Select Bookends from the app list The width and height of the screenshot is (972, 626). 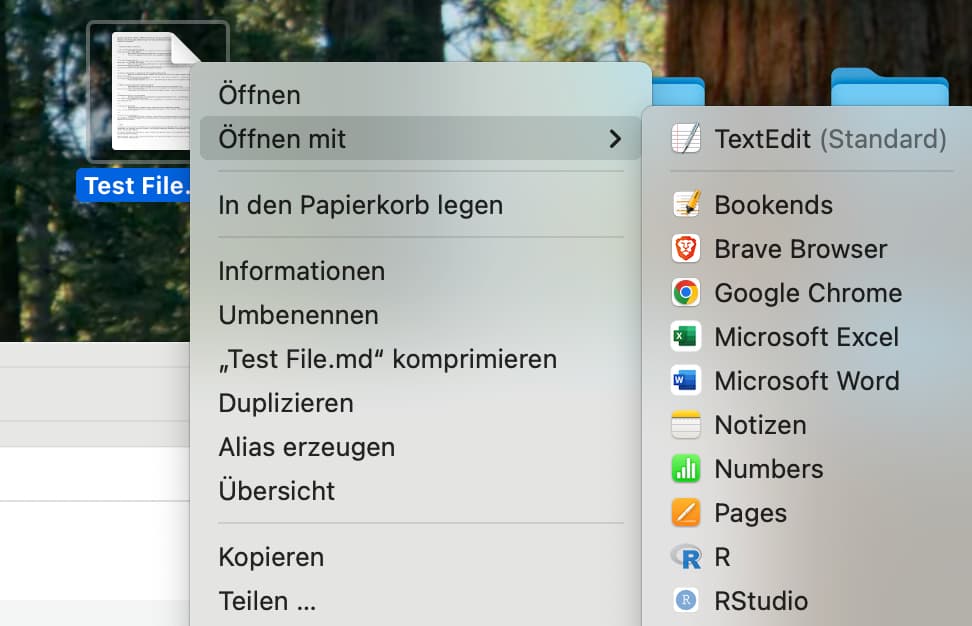pos(773,205)
